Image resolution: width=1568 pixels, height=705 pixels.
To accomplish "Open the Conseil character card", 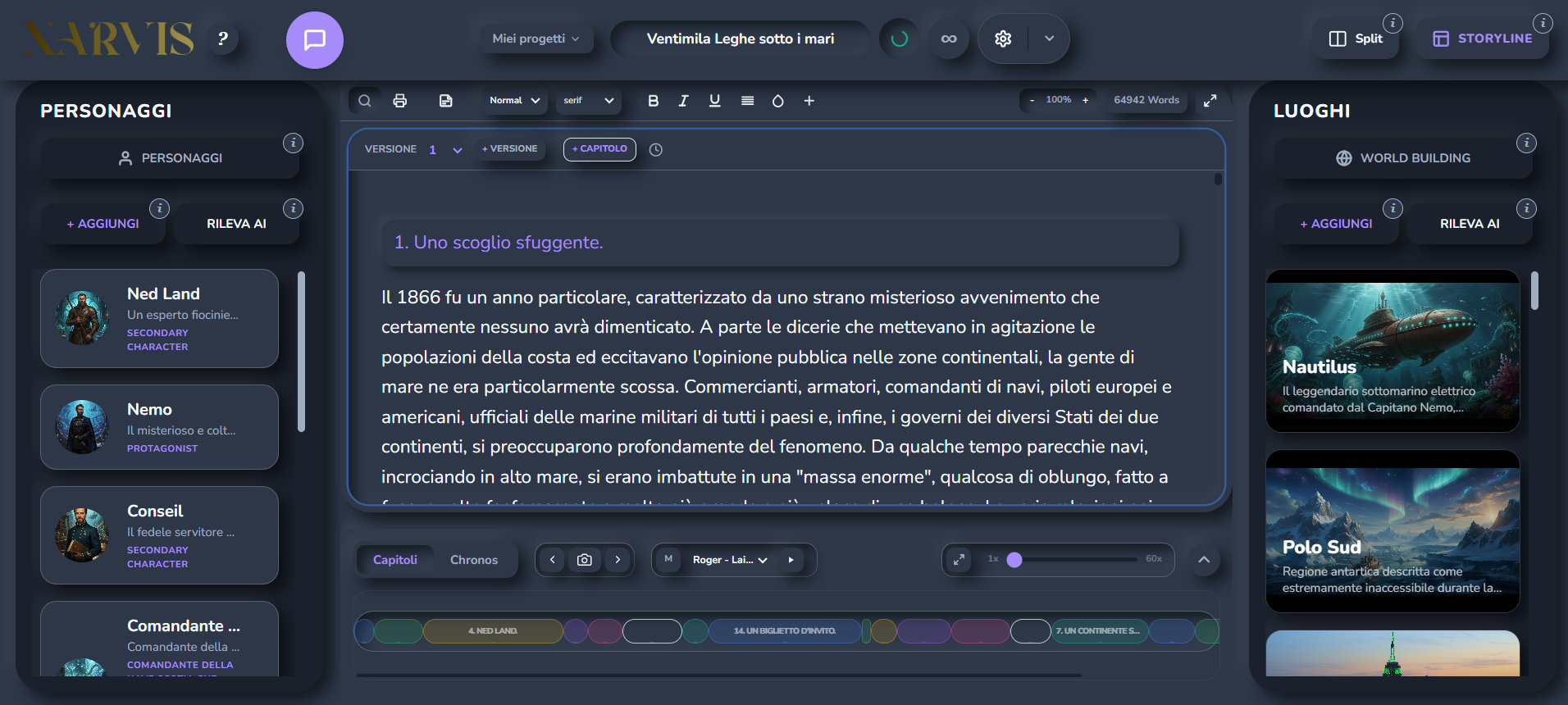I will 159,535.
